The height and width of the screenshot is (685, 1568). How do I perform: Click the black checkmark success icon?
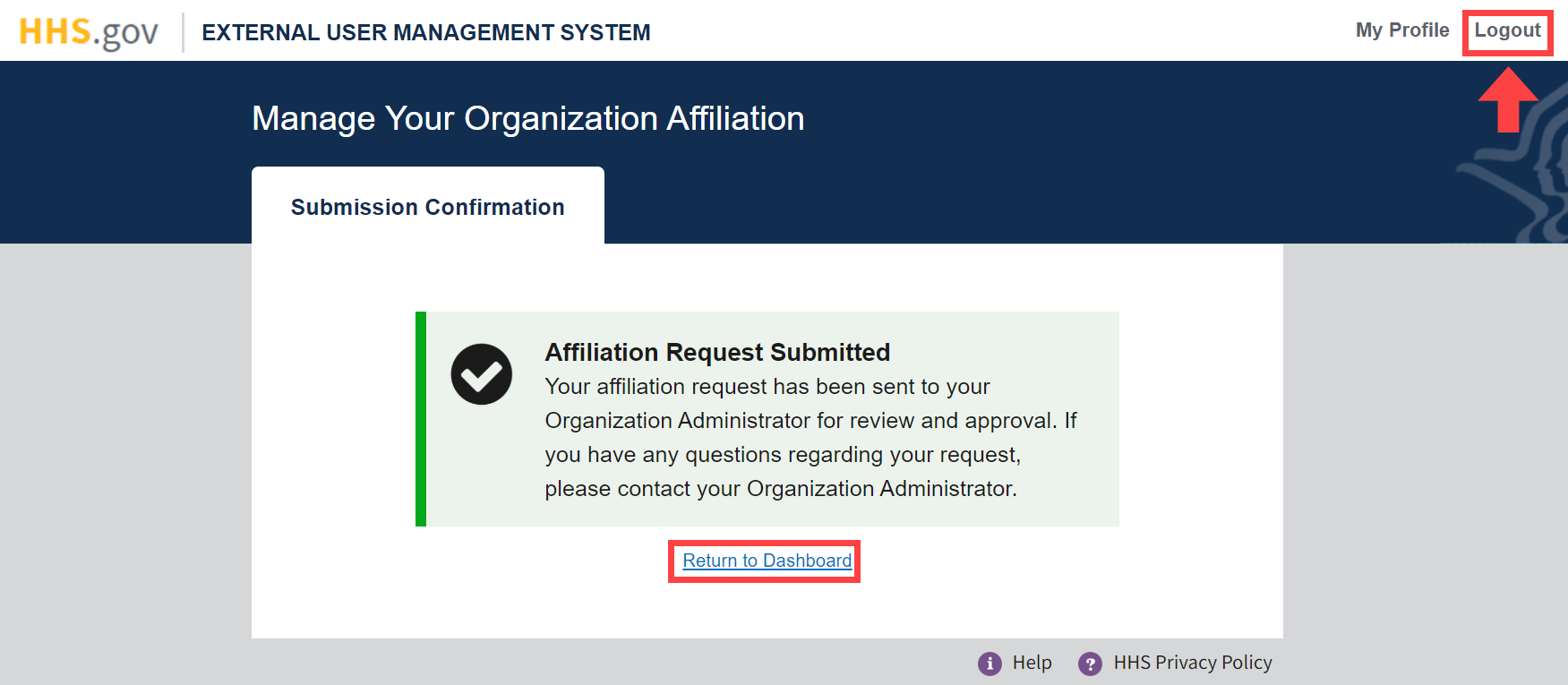pos(482,374)
